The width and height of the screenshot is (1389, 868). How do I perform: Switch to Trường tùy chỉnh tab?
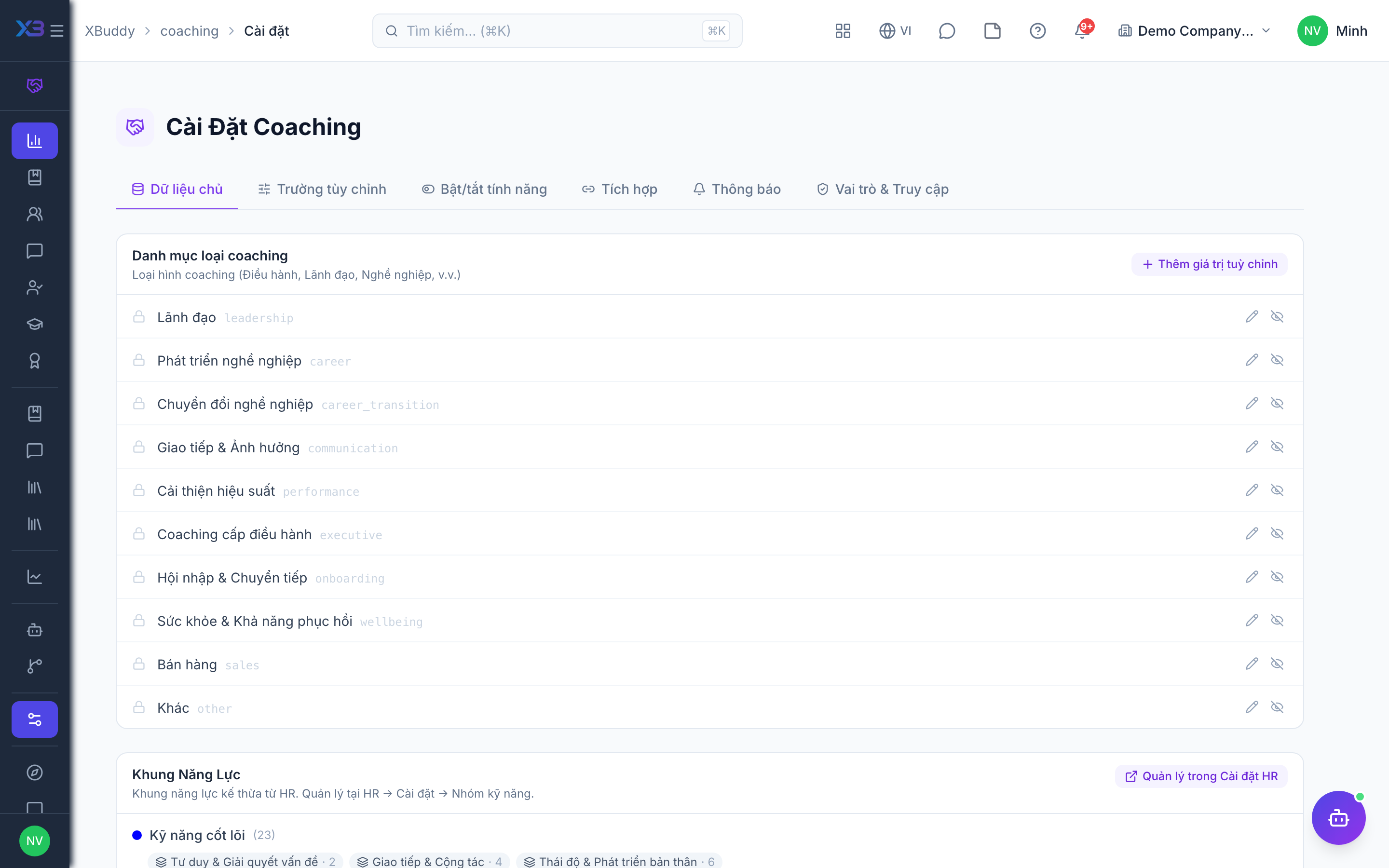pyautogui.click(x=322, y=189)
